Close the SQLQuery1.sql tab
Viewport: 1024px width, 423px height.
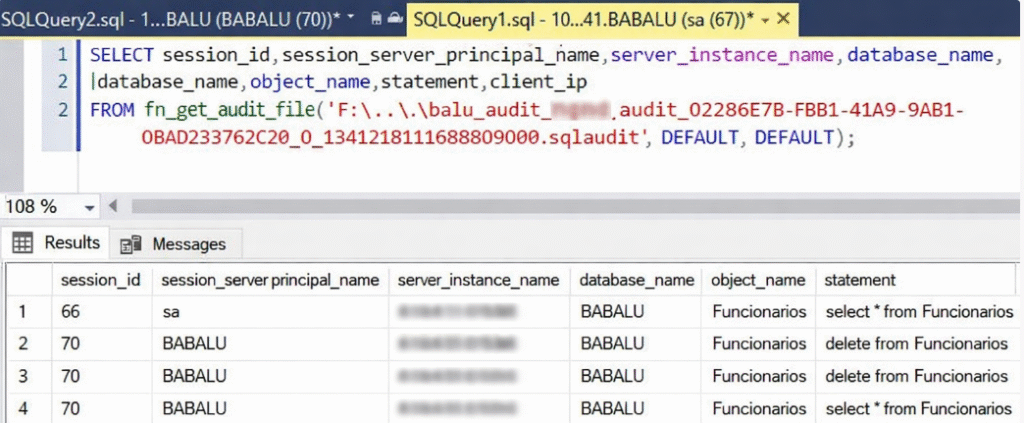coord(781,18)
